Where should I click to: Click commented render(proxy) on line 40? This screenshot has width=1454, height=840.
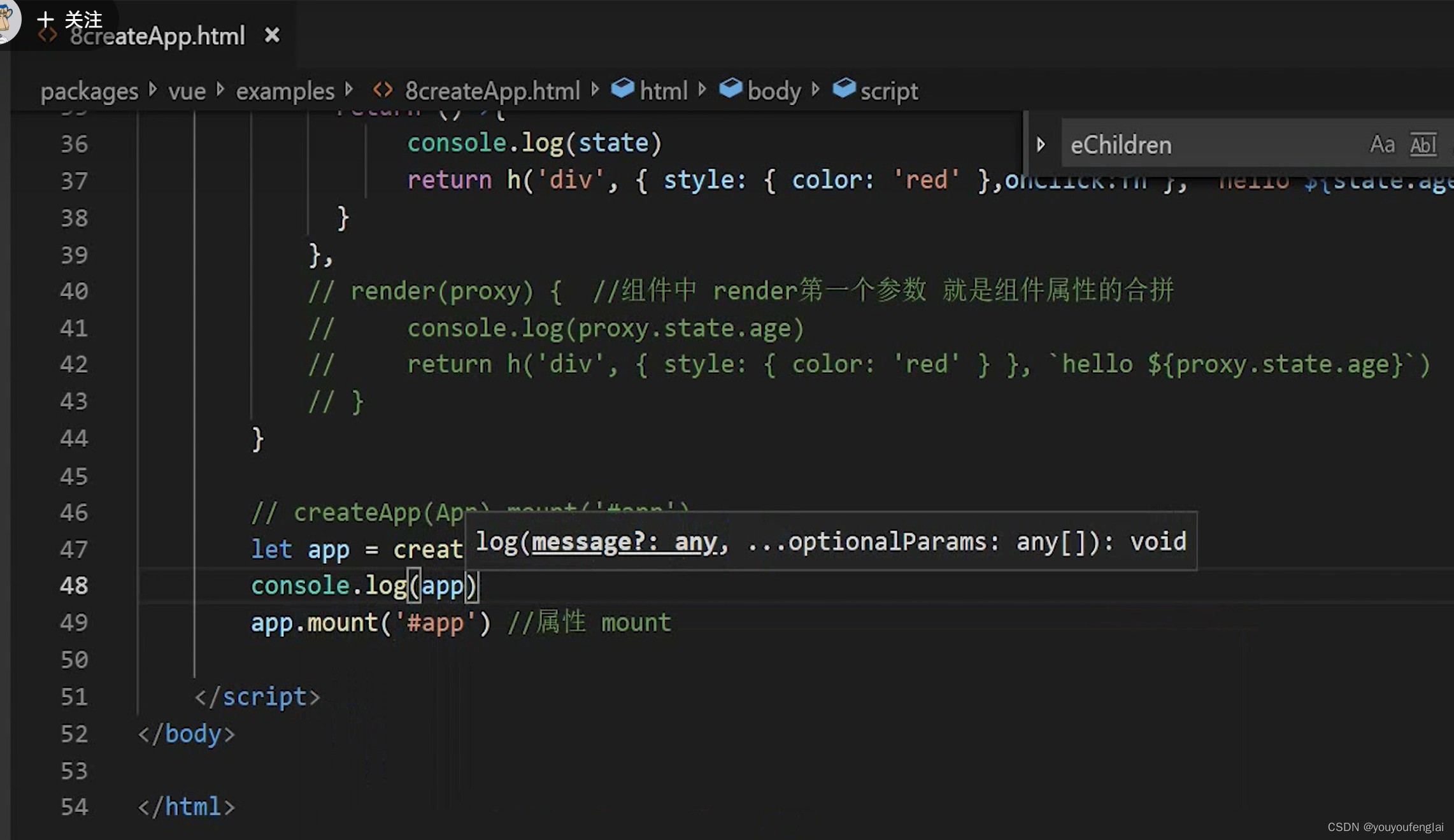(441, 291)
